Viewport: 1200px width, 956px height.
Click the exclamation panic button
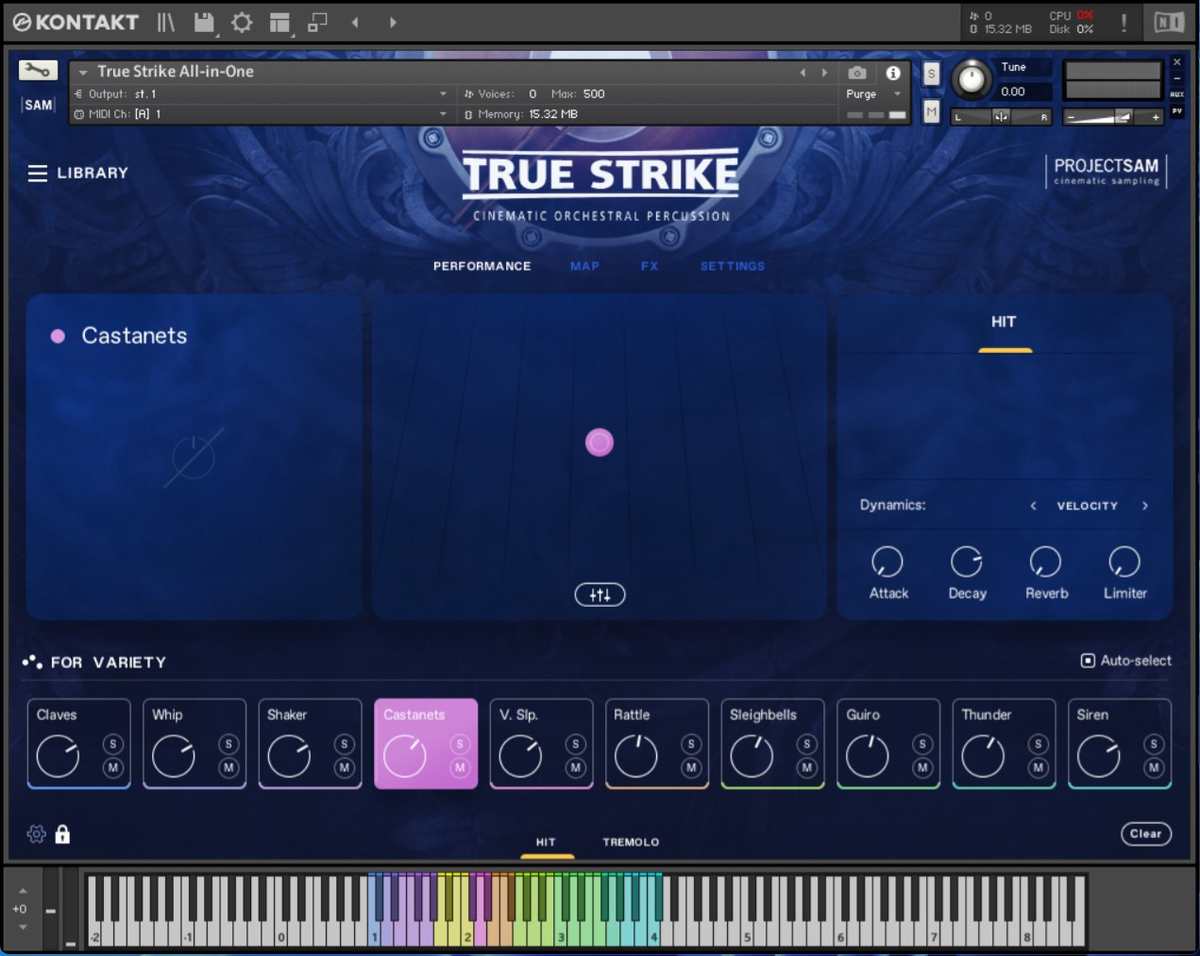tap(1124, 22)
